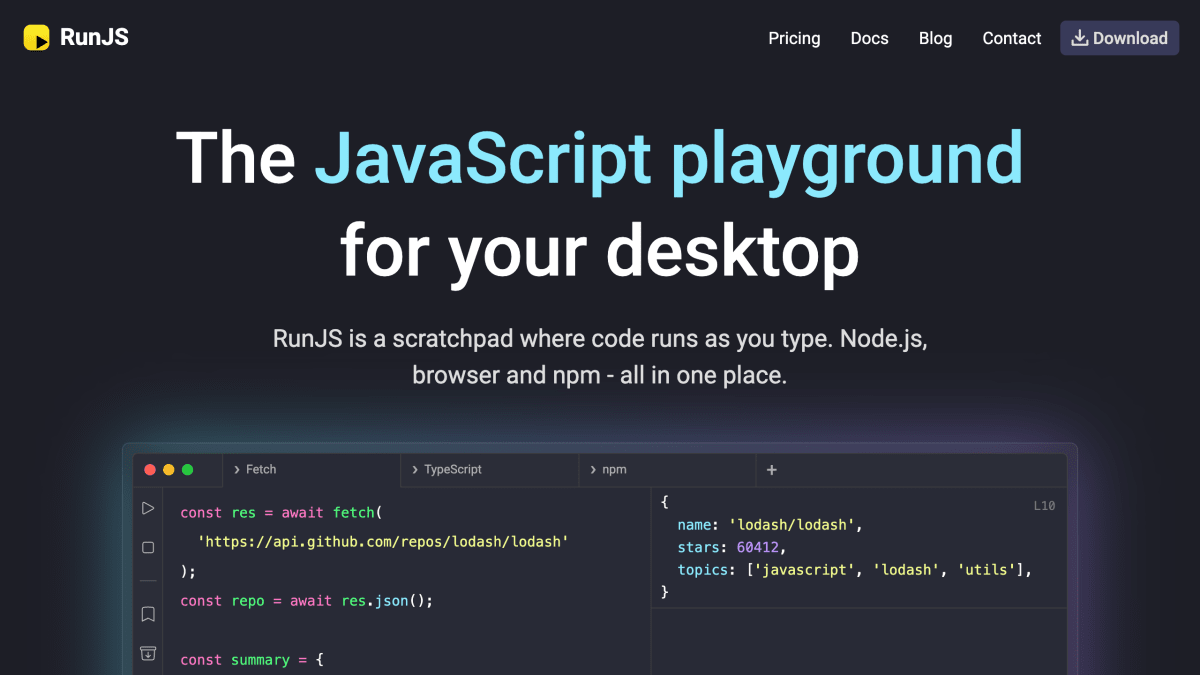Open the Pricing page
This screenshot has width=1200, height=675.
(x=794, y=38)
